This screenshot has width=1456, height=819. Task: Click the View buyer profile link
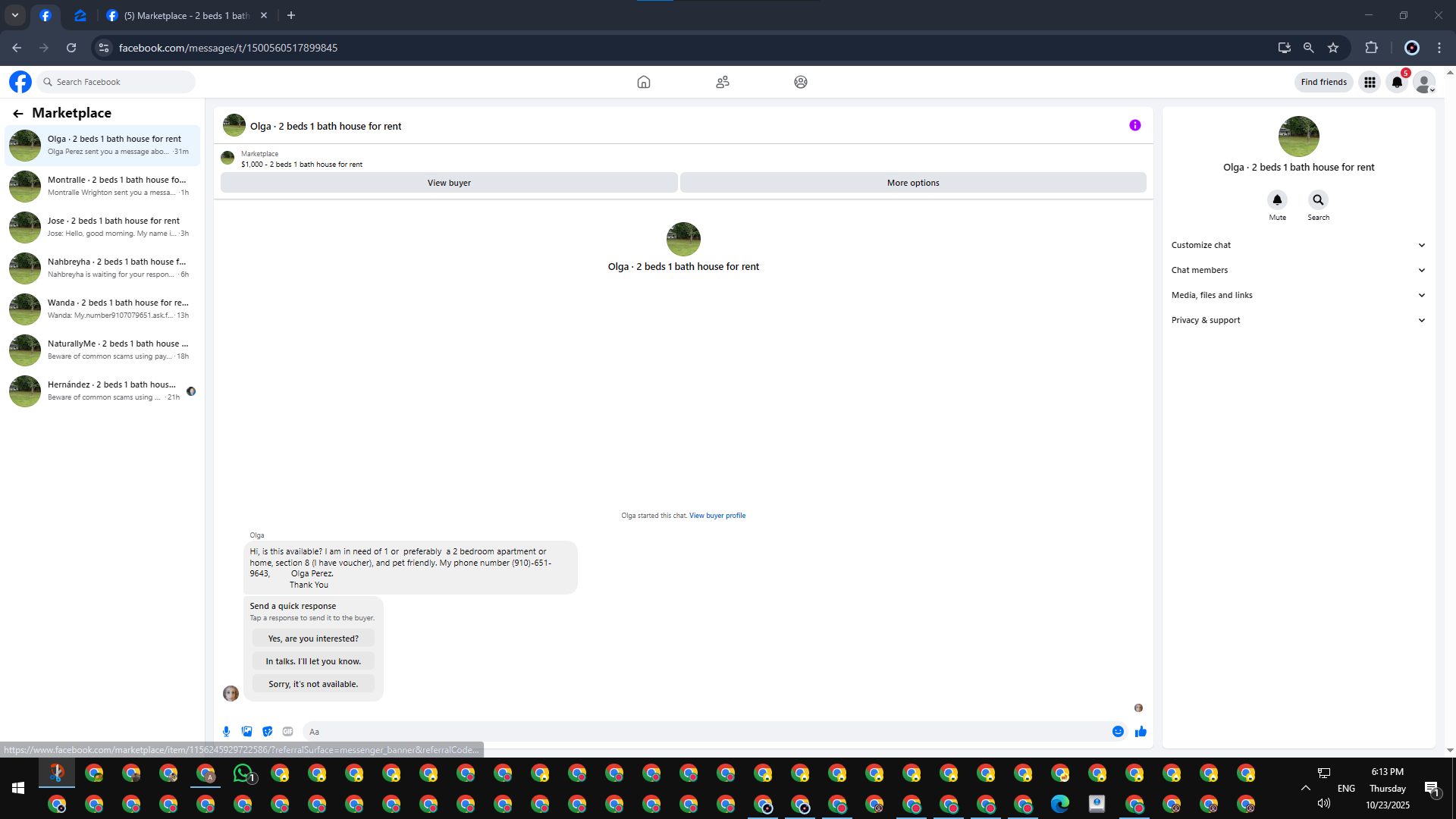coord(717,516)
